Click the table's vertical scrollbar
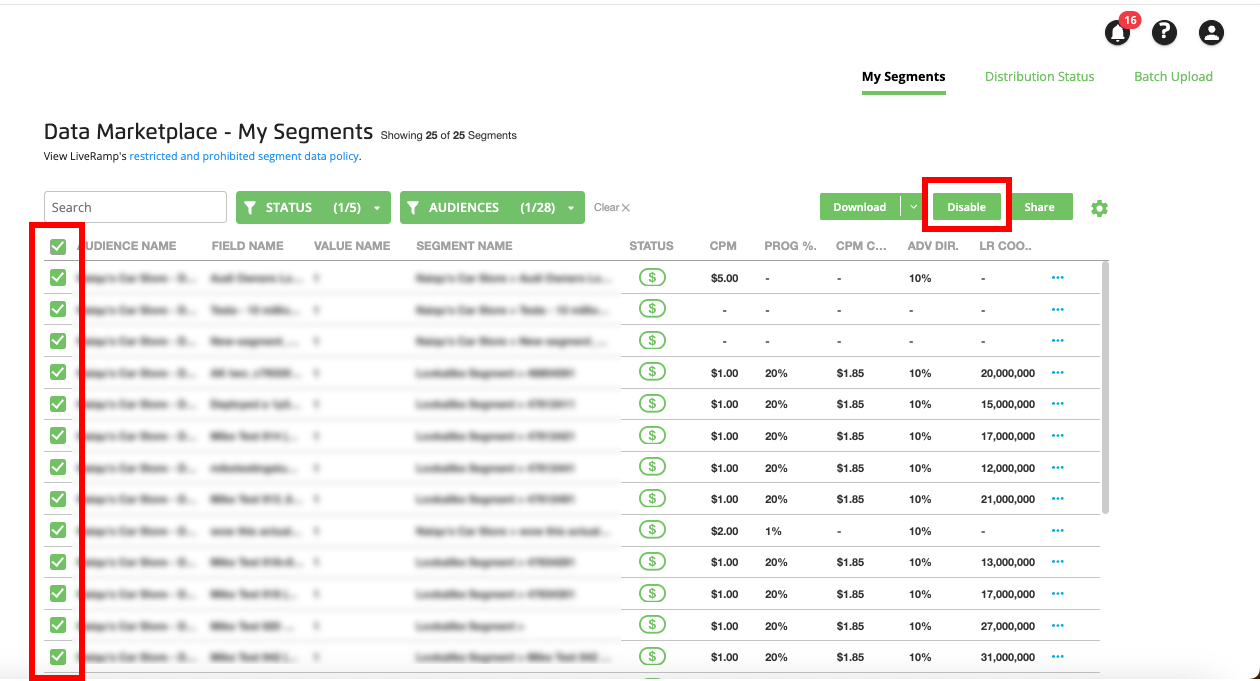This screenshot has height=681, width=1260. [x=1104, y=388]
